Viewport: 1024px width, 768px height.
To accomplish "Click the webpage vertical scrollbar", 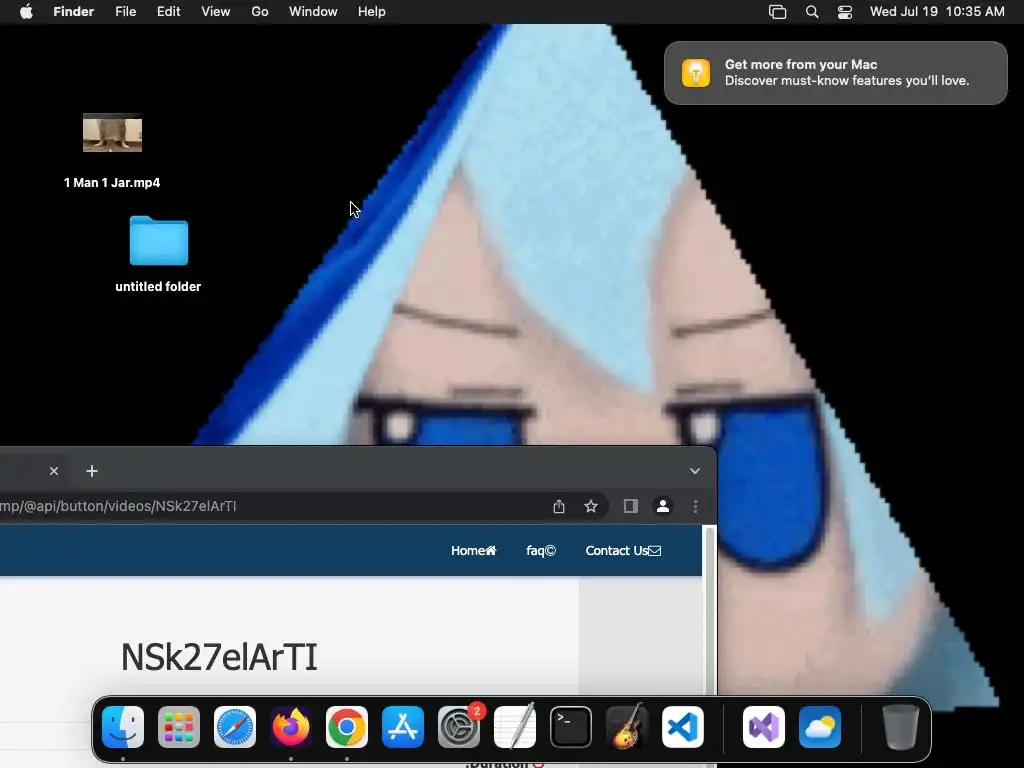I will point(709,611).
